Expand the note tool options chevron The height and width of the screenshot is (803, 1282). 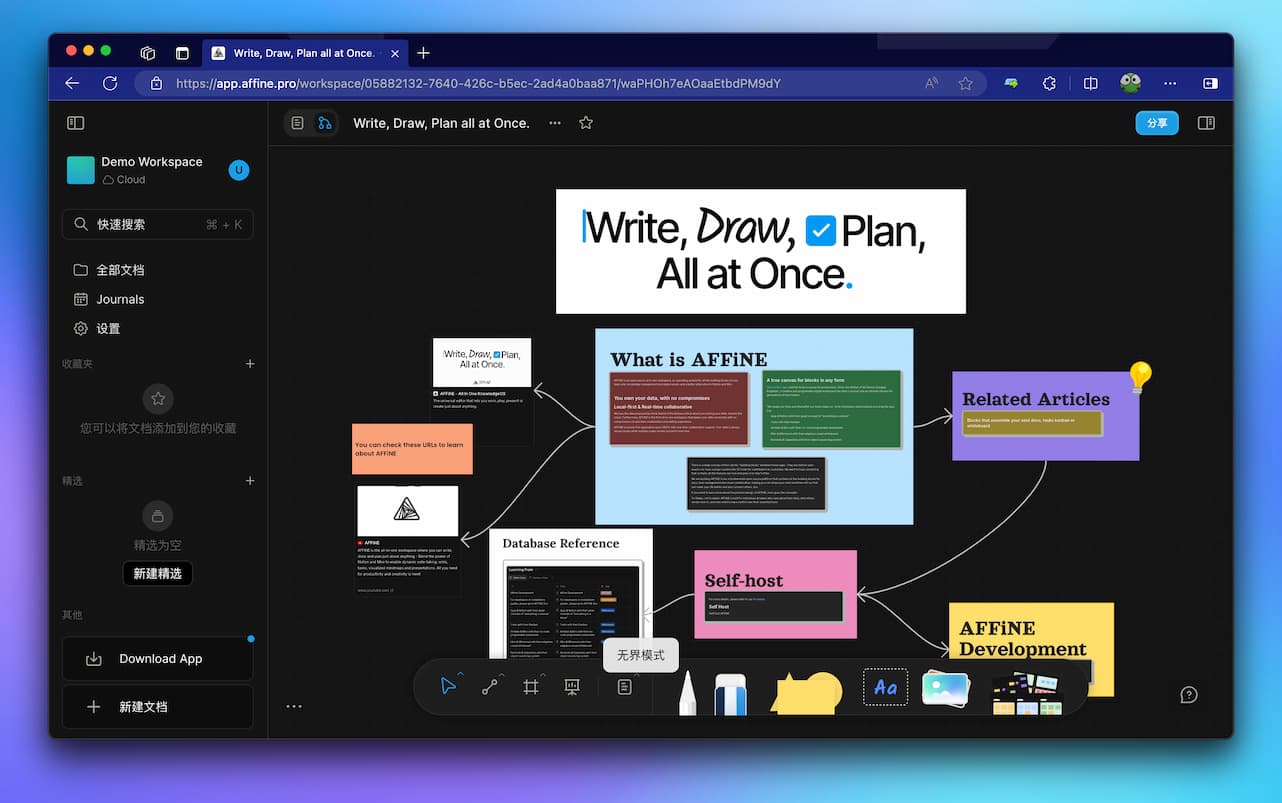(636, 675)
